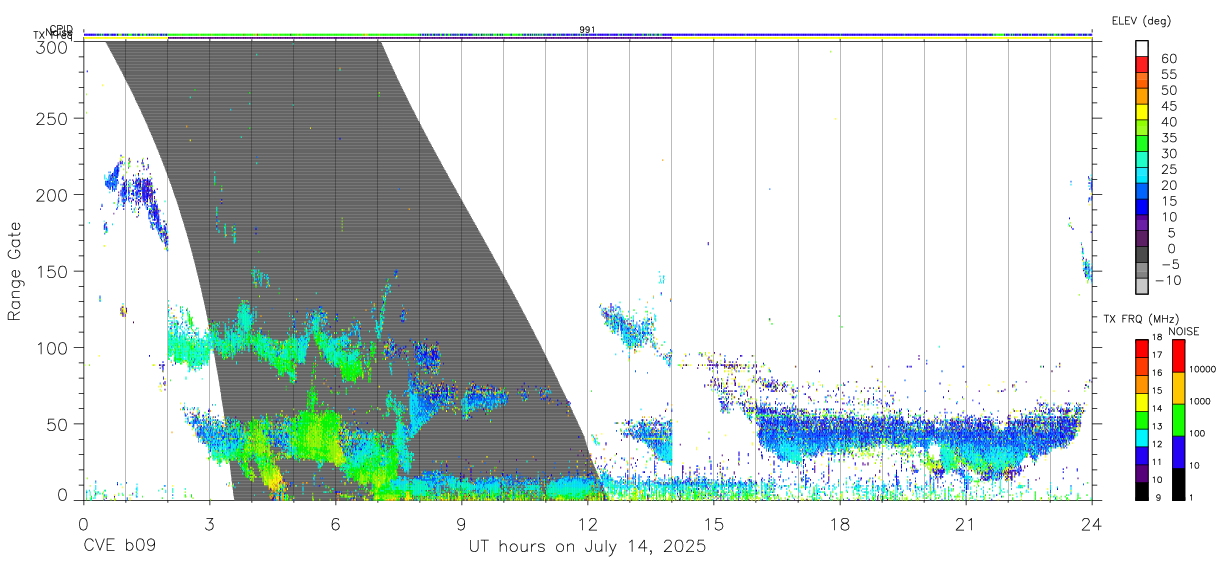Screen dimensions: 1228x567
Task: Pick the yellow swatch in TX FRQ scale
Action: point(1142,402)
